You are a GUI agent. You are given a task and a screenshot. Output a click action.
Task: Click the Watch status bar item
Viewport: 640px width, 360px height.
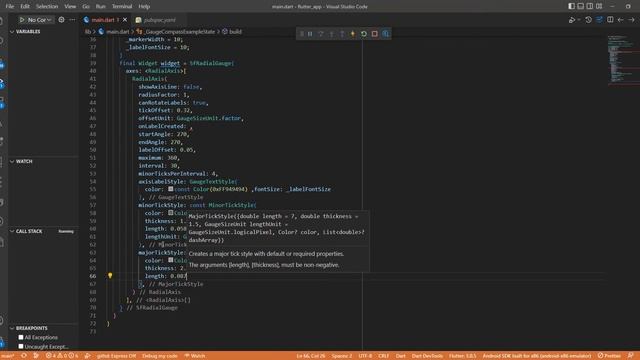195,356
